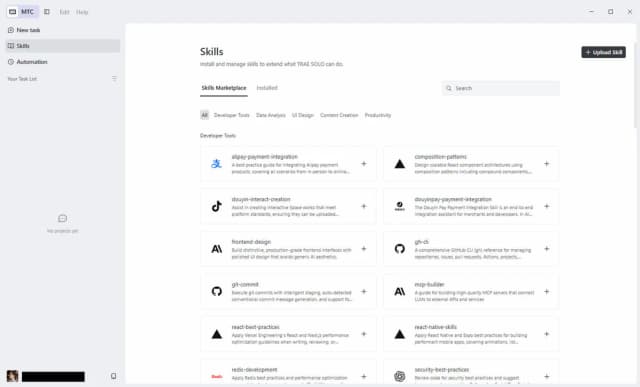
Task: Add the alipay-payment-integration skill with its plus icon
Action: pos(364,164)
